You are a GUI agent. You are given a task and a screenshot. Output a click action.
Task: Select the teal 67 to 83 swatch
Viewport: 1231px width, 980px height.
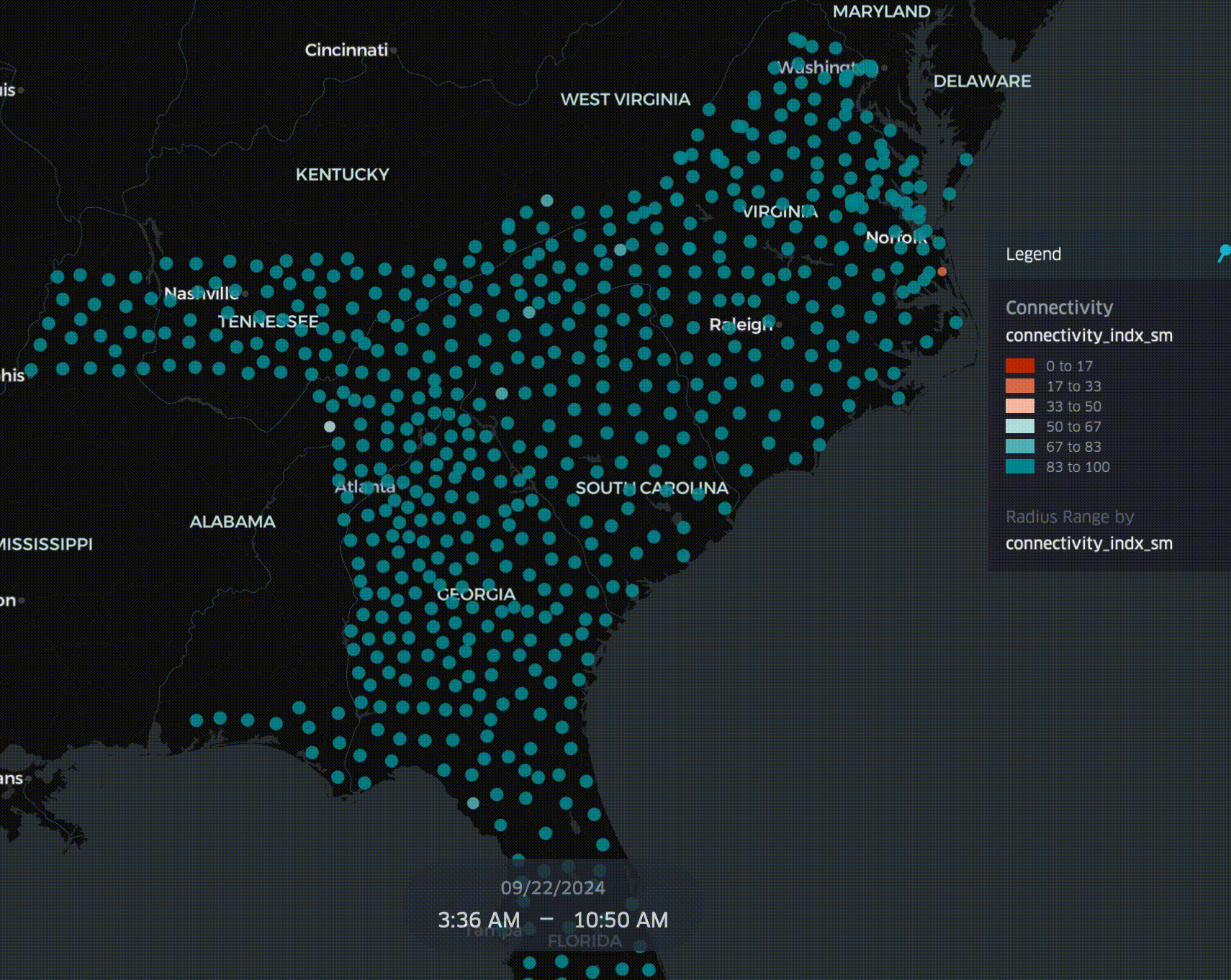point(1019,447)
